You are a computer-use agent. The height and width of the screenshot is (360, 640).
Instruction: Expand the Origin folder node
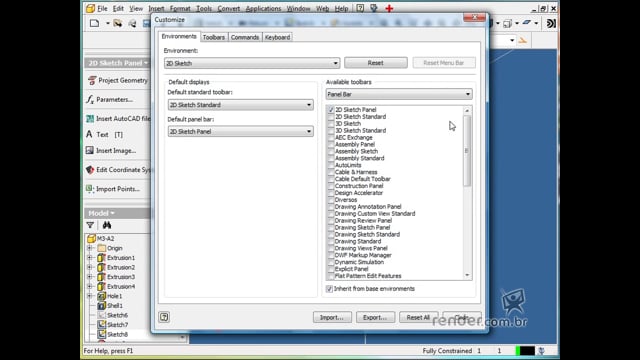pyautogui.click(x=90, y=248)
